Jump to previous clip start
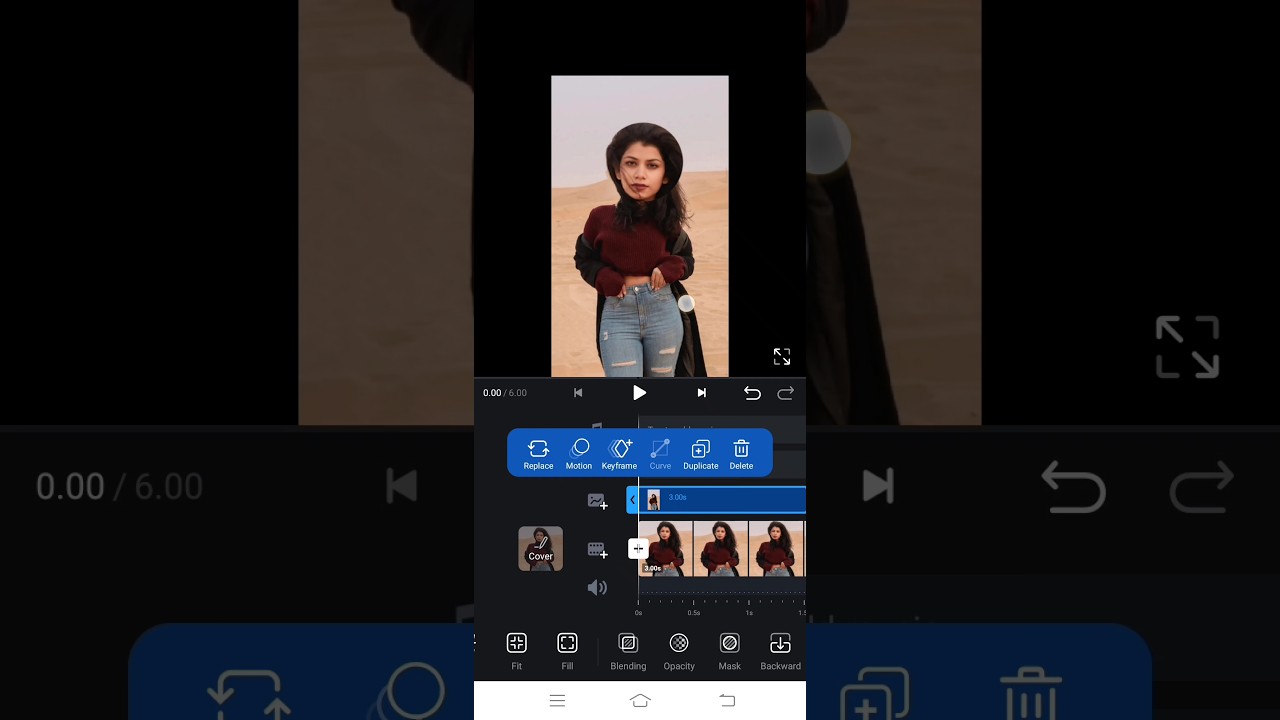This screenshot has width=1280, height=720. (578, 393)
